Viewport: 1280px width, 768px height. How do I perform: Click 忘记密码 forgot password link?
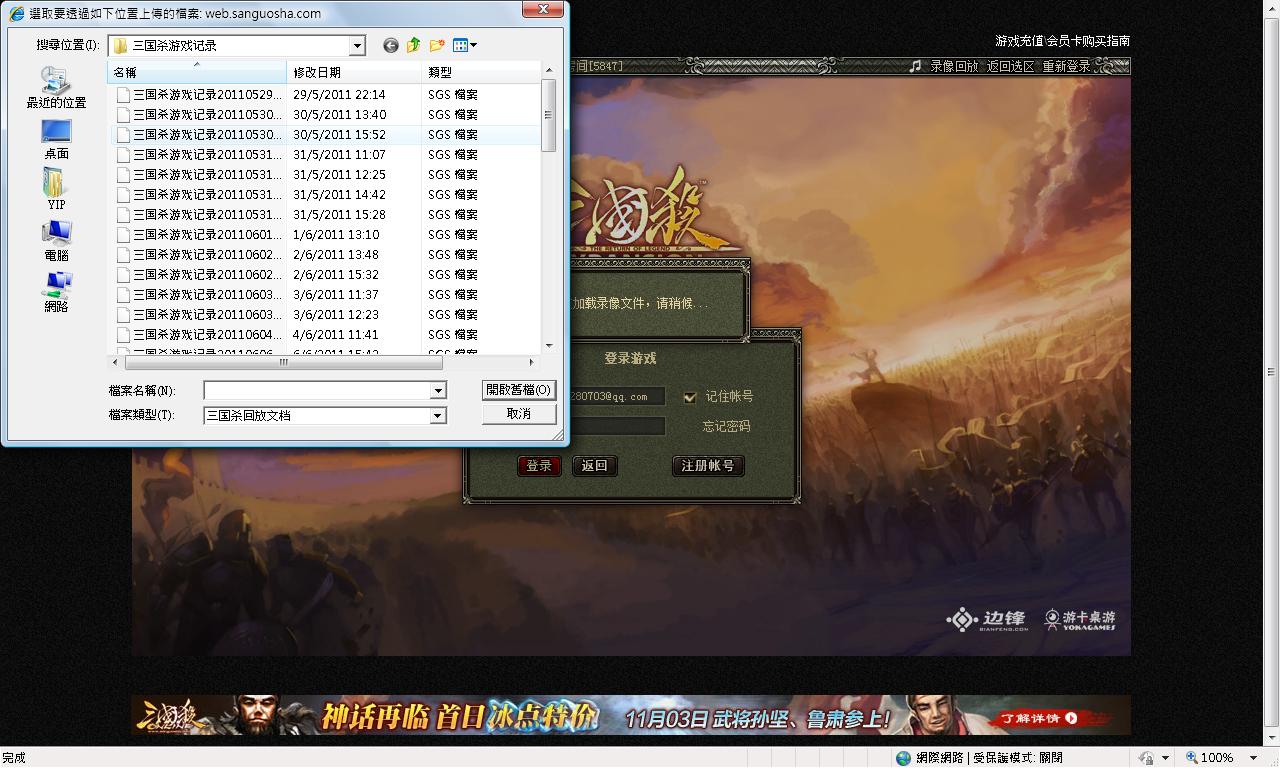[x=726, y=426]
